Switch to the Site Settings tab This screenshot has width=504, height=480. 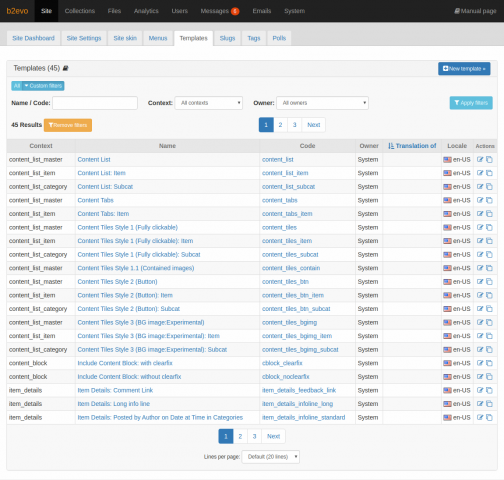tap(84, 38)
